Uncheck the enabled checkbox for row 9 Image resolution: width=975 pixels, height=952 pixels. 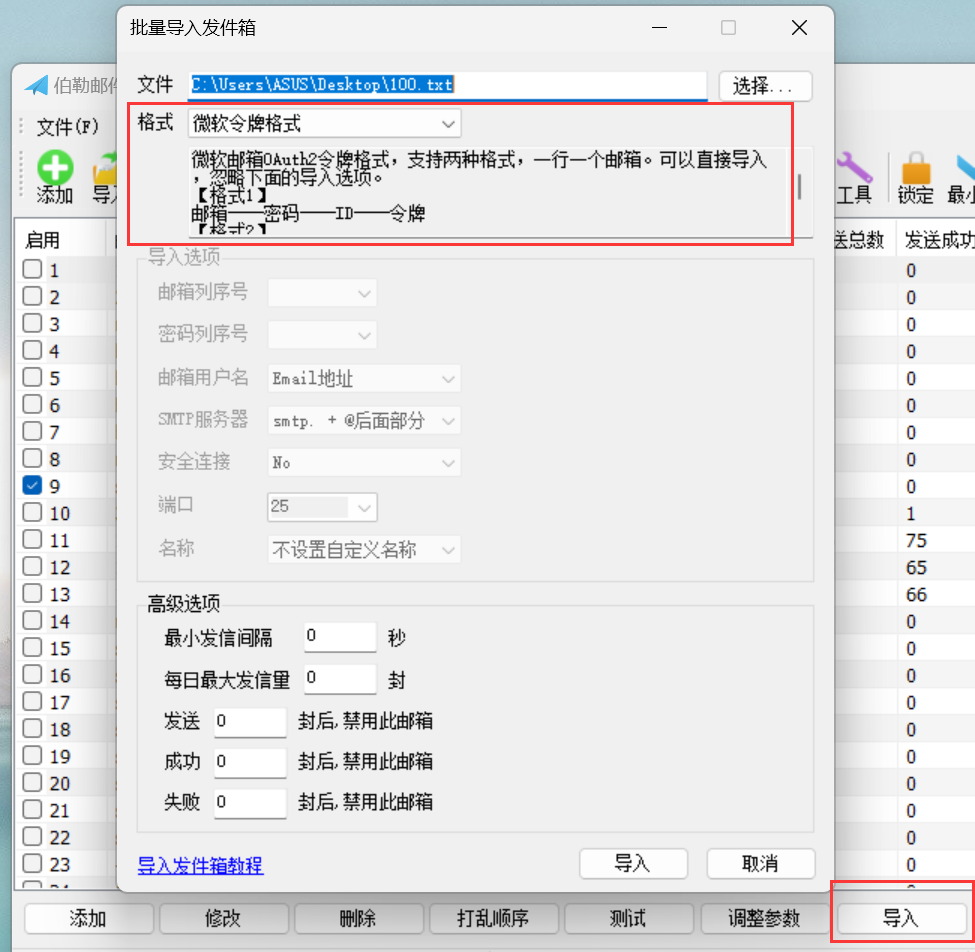(32, 486)
